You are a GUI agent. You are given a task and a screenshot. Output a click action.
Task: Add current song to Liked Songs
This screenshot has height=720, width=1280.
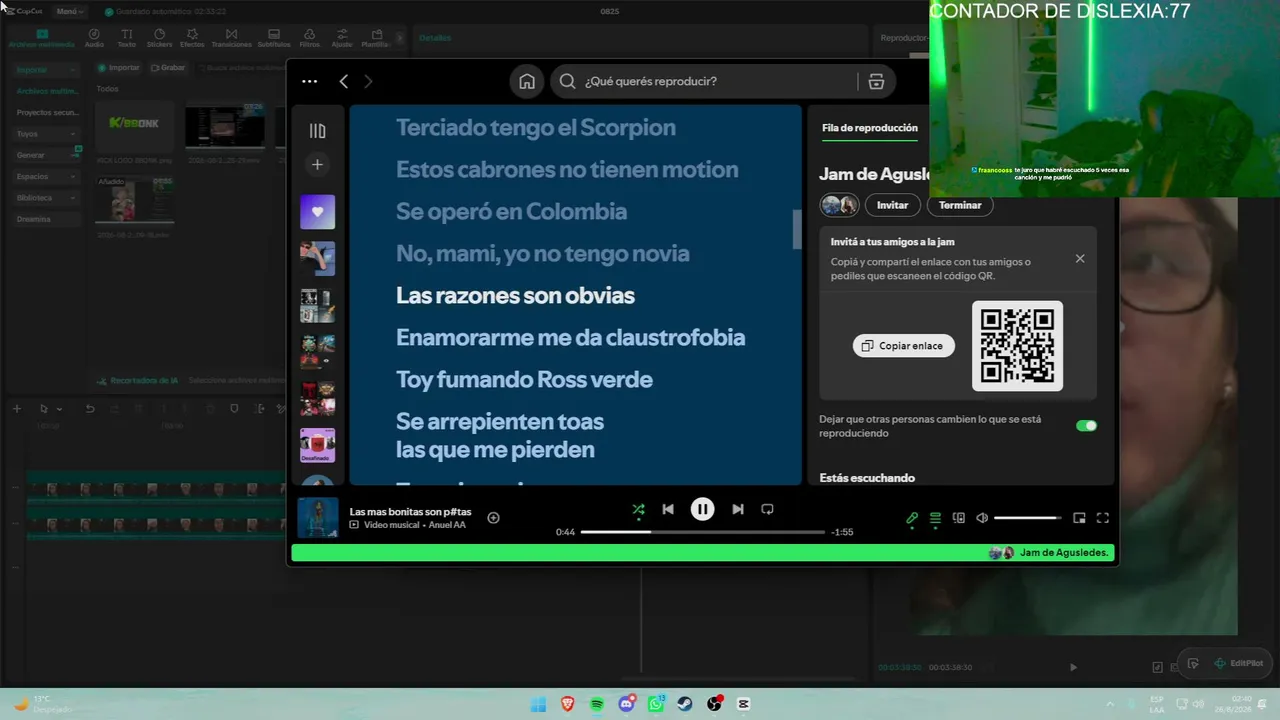tap(493, 517)
